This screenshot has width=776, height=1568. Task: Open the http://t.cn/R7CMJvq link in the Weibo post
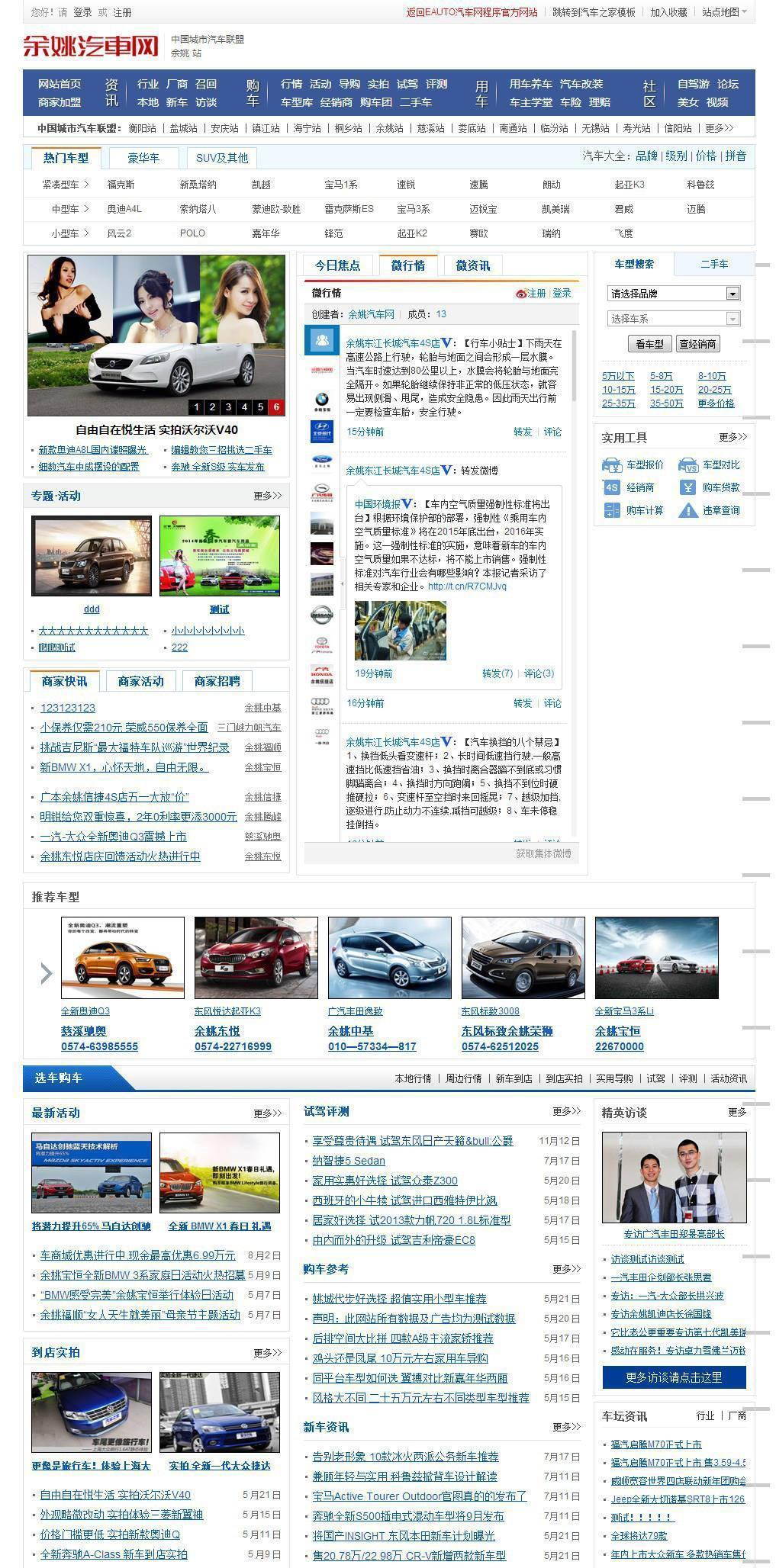467,586
